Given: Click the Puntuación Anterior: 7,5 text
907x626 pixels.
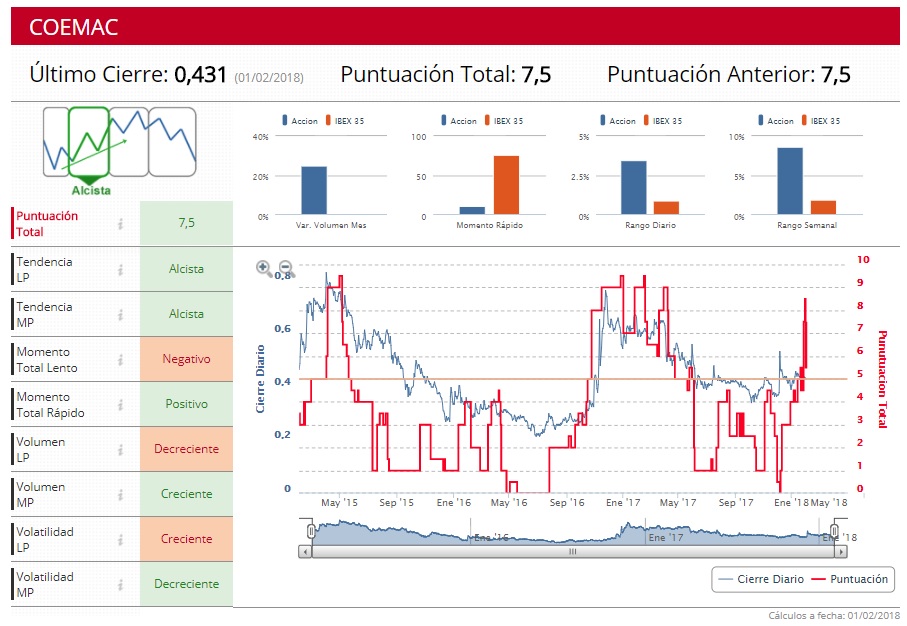Looking at the screenshot, I should 729,75.
